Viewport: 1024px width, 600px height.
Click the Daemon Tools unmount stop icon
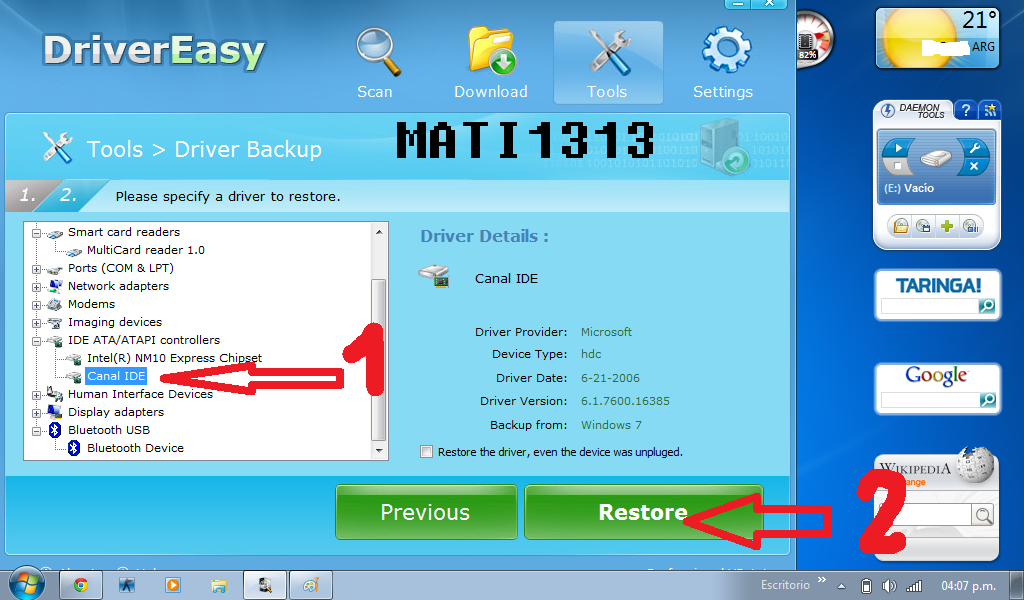899,166
